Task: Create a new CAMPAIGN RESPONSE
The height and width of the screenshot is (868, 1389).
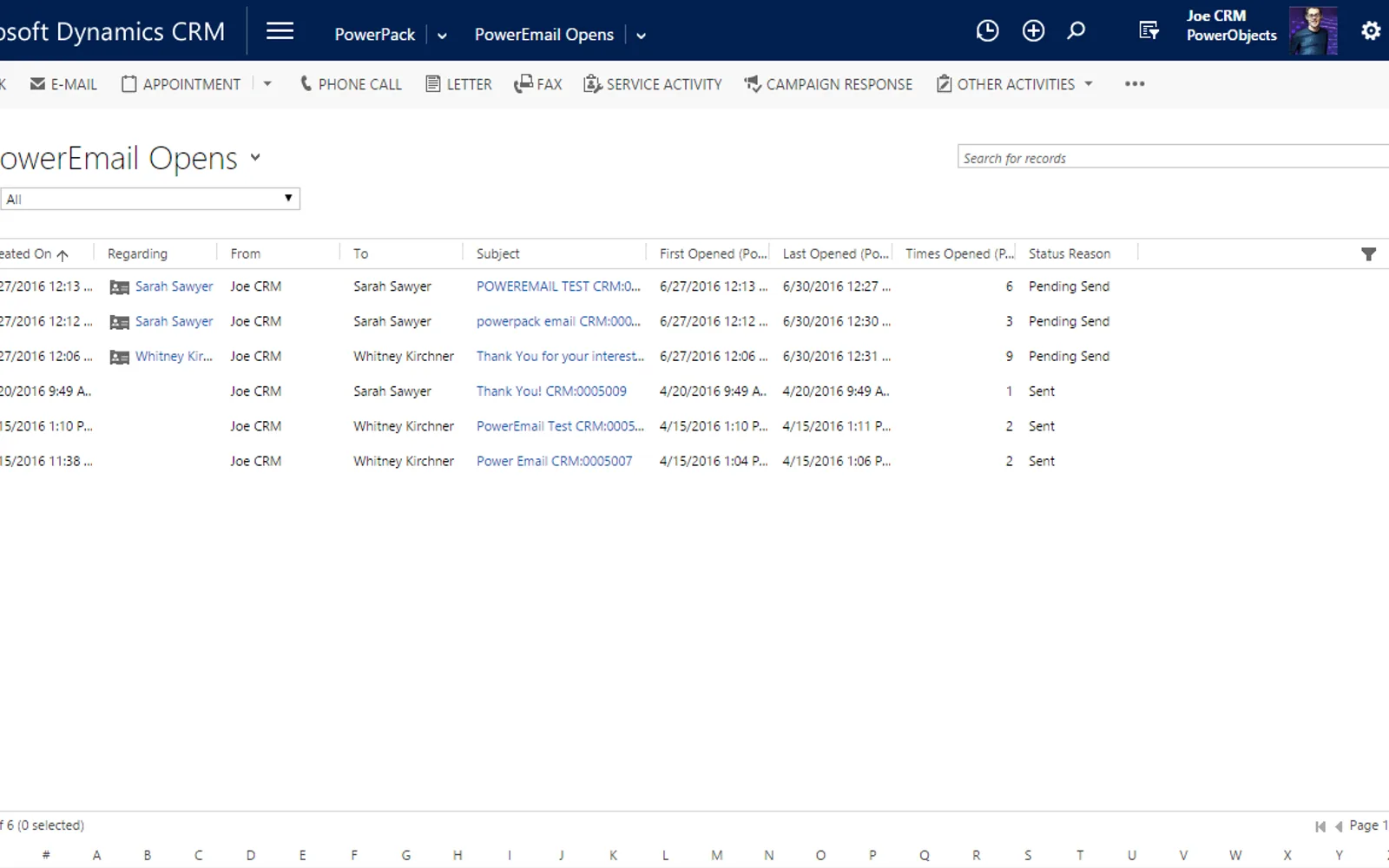Action: click(x=828, y=84)
